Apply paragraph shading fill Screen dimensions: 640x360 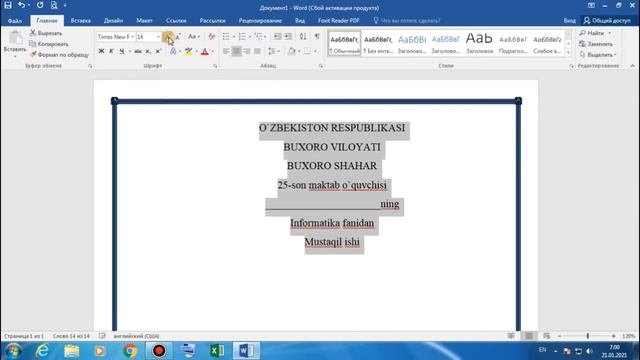(x=291, y=51)
